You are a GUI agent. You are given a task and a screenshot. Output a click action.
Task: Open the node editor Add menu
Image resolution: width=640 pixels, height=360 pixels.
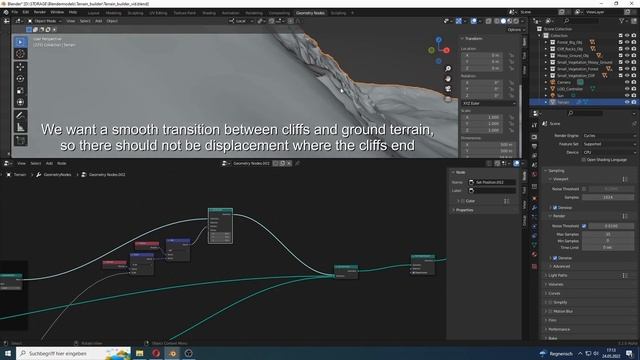tap(49, 163)
